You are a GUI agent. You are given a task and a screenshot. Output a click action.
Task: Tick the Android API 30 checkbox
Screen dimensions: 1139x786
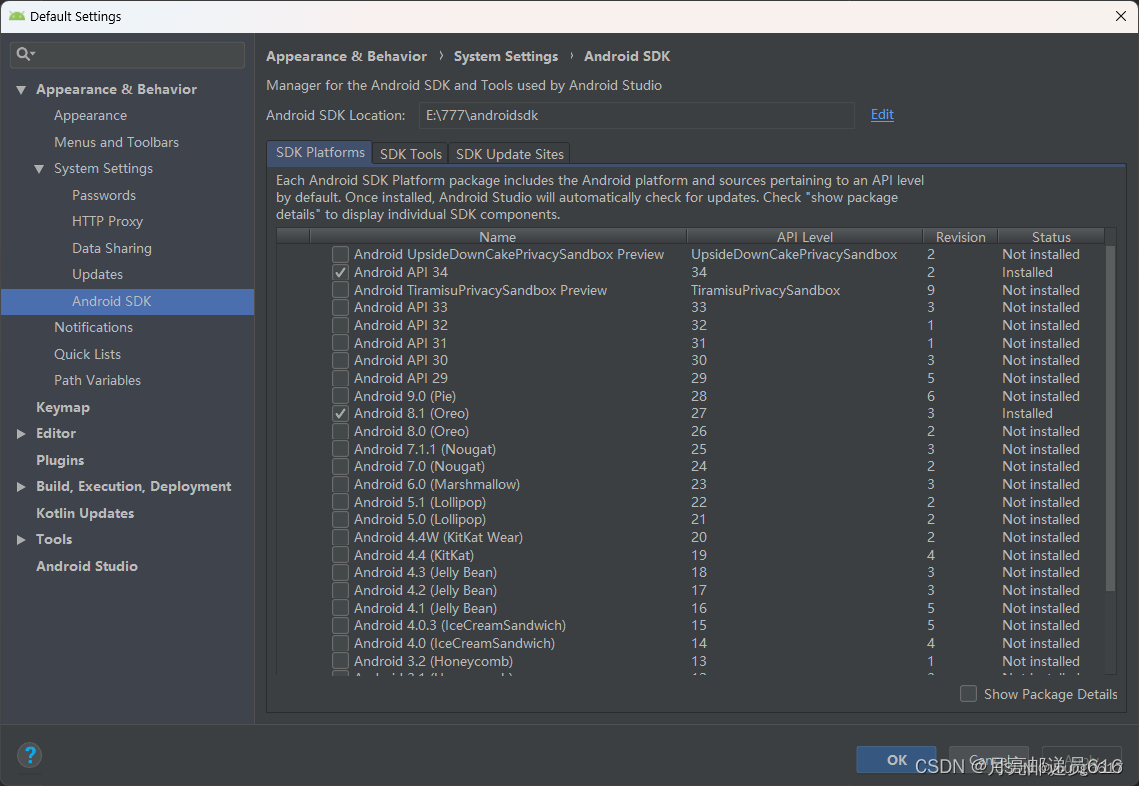tap(340, 360)
